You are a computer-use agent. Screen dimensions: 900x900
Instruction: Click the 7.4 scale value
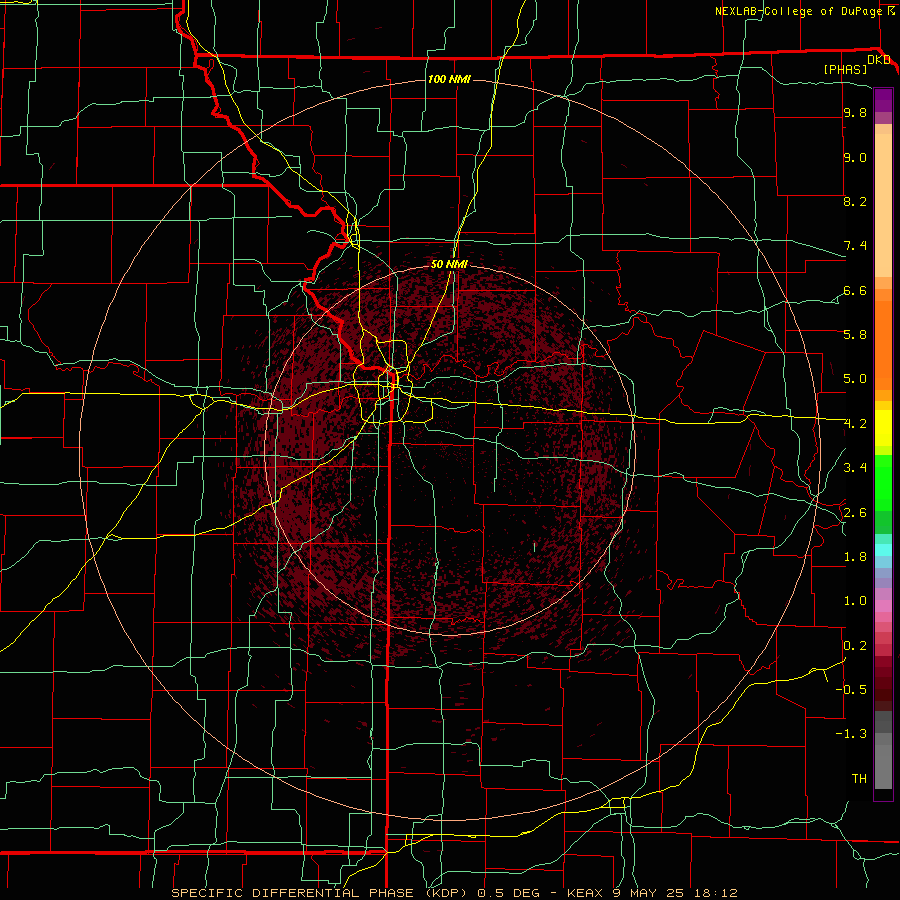[x=855, y=246]
